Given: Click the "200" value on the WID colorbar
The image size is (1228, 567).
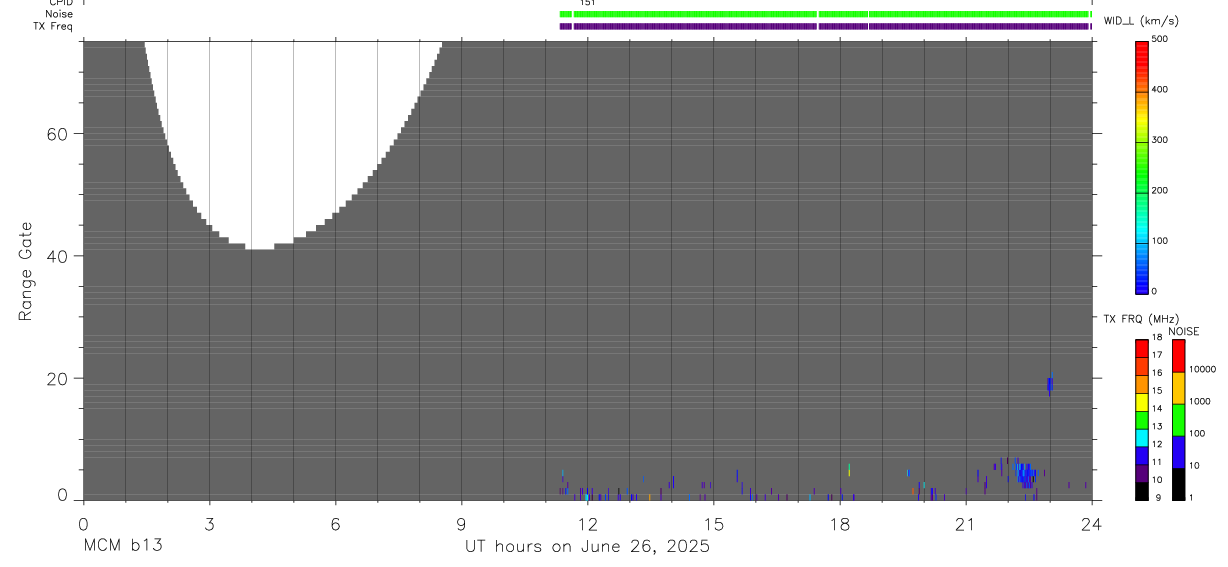Looking at the screenshot, I should tap(1161, 190).
